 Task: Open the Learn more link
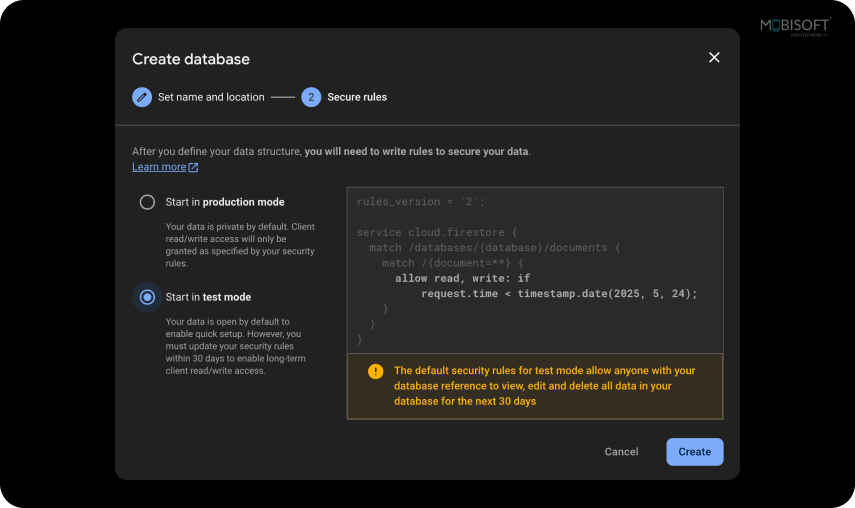[x=159, y=167]
